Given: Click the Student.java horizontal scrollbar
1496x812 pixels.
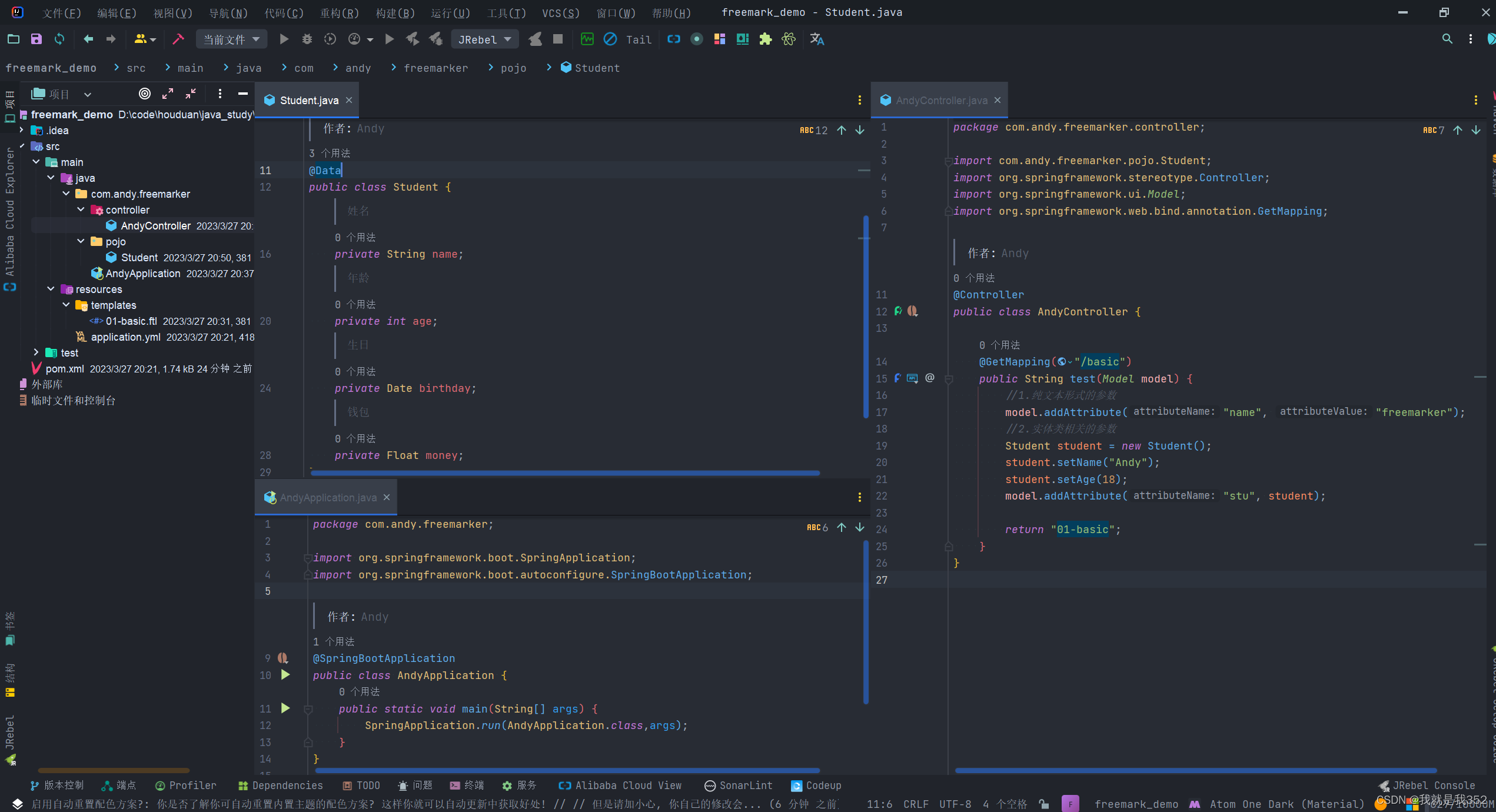Looking at the screenshot, I should coord(565,473).
